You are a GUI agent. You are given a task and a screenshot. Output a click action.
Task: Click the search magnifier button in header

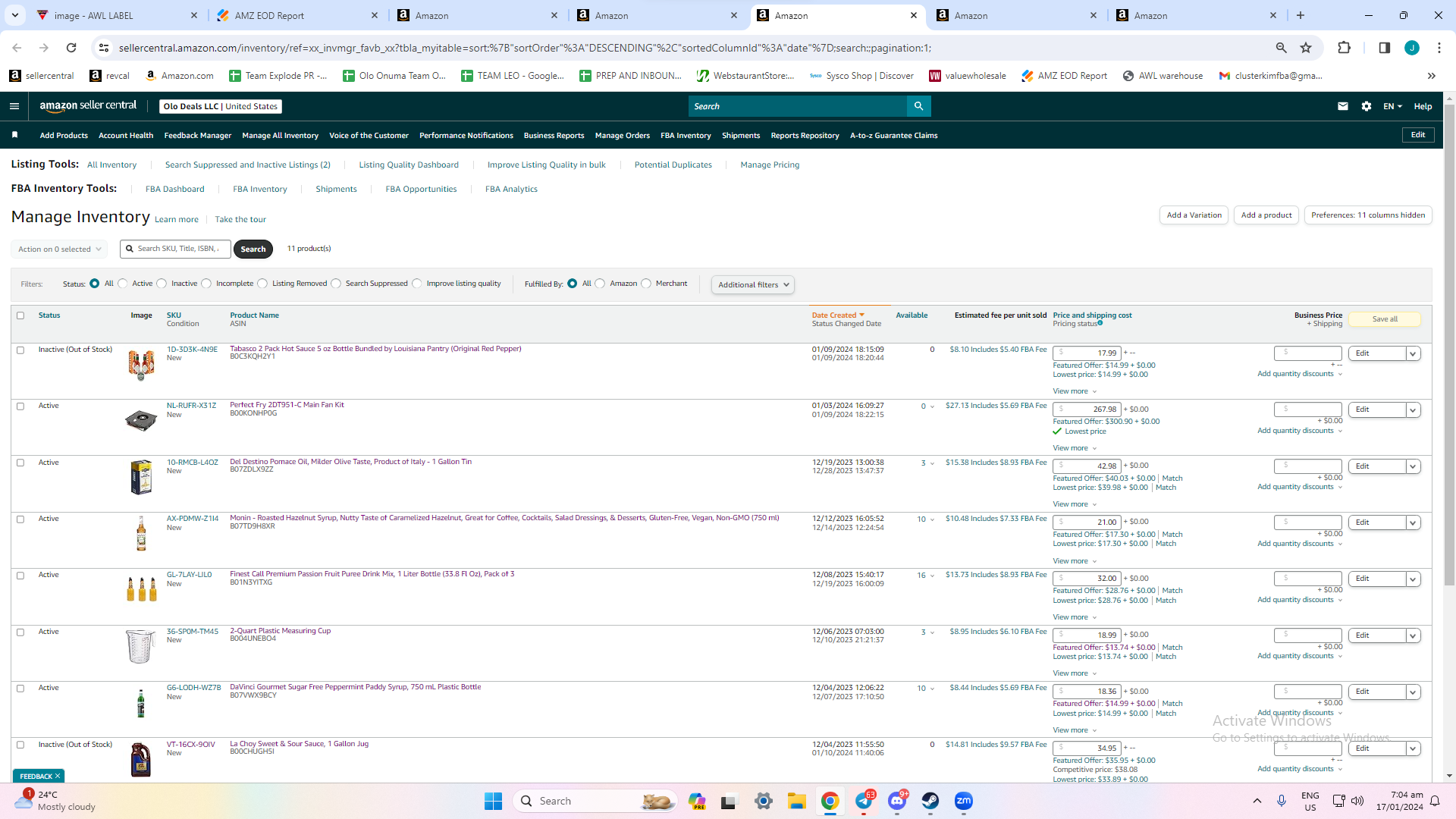point(918,106)
